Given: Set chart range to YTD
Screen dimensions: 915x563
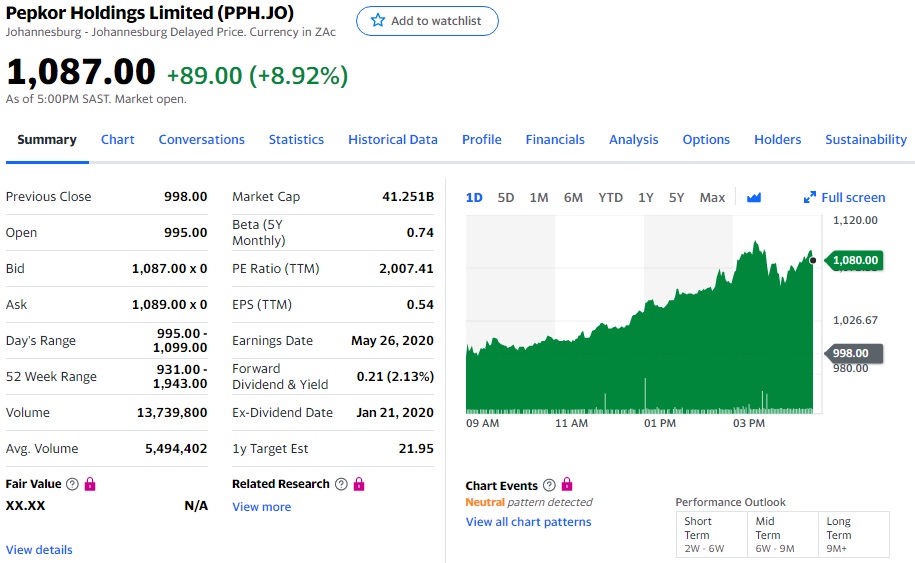Looking at the screenshot, I should coord(610,197).
